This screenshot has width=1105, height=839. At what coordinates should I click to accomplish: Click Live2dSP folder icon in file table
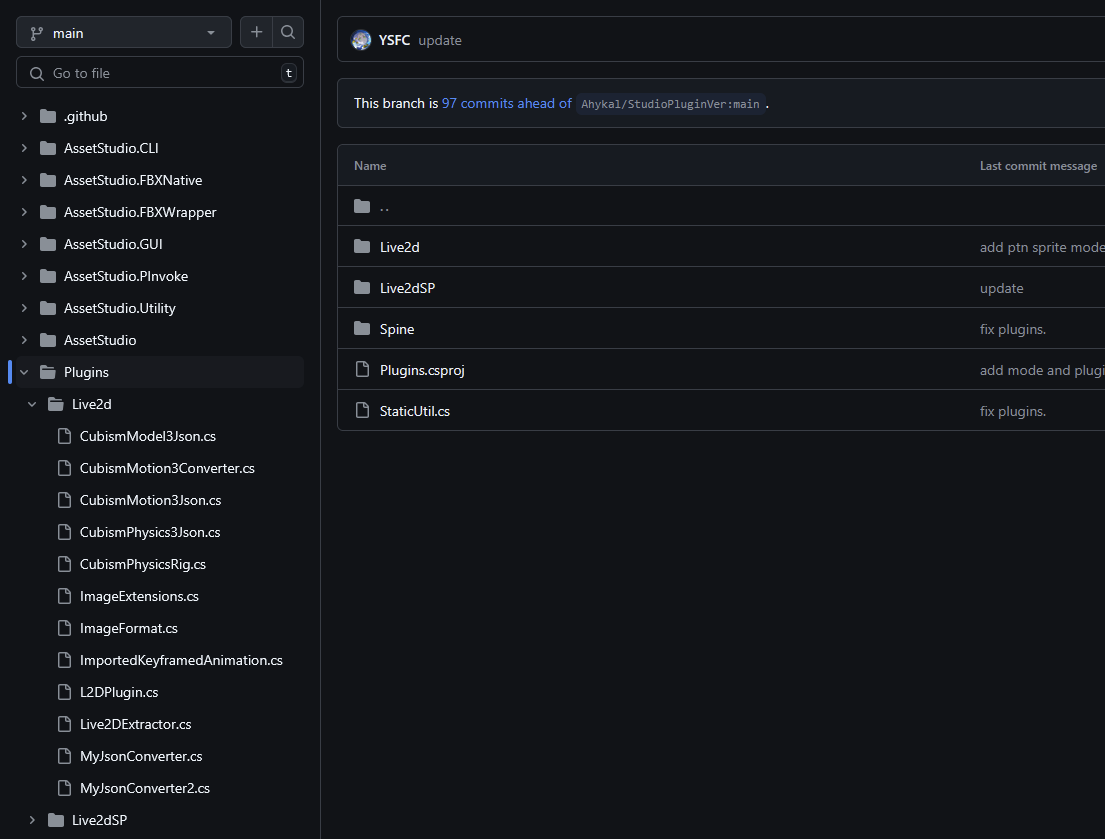pos(362,287)
